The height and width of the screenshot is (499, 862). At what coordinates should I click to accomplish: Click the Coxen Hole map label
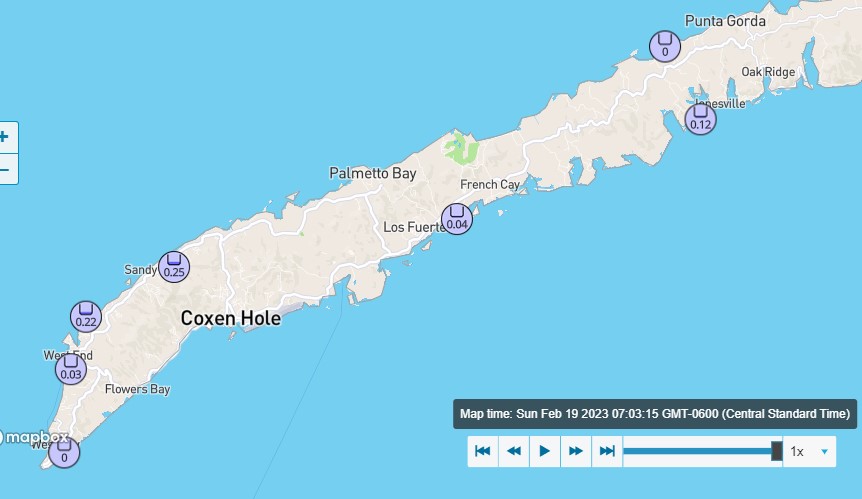(x=231, y=318)
